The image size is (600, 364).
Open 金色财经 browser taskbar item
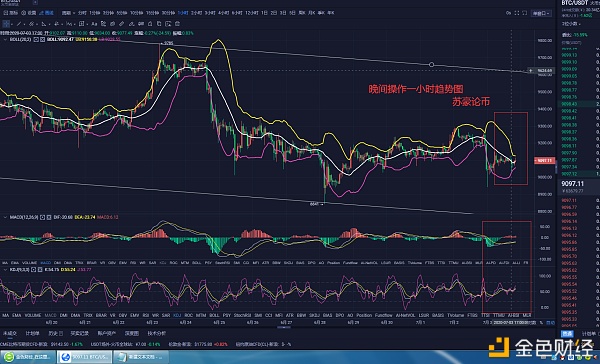point(28,357)
